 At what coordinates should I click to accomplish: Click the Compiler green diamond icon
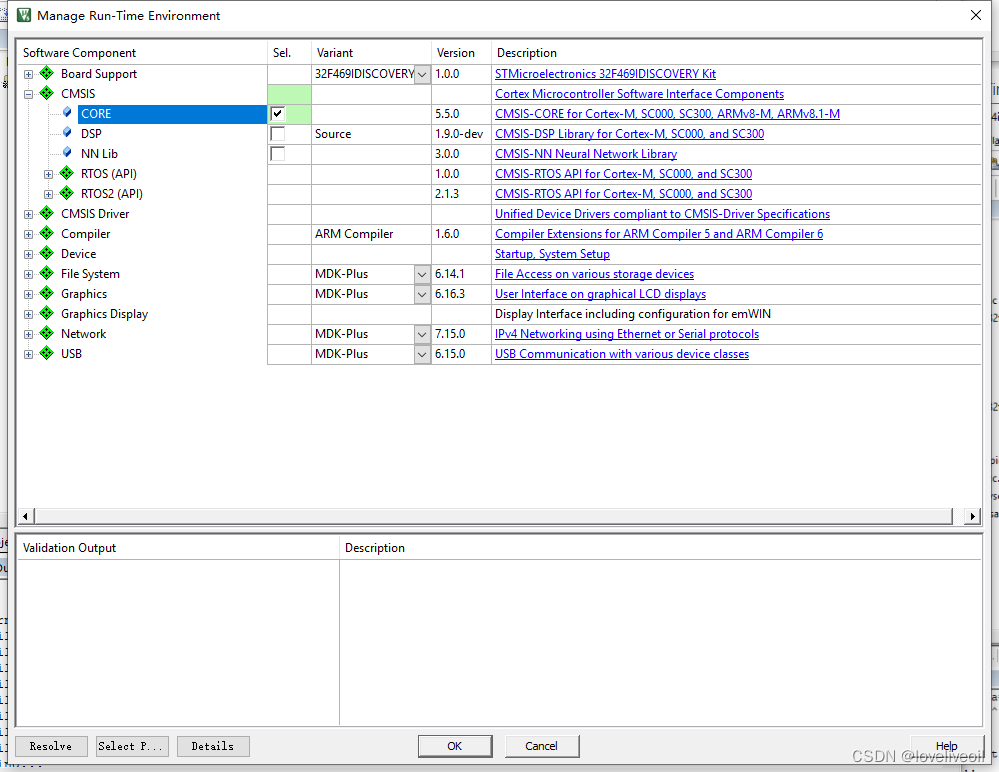[x=47, y=233]
